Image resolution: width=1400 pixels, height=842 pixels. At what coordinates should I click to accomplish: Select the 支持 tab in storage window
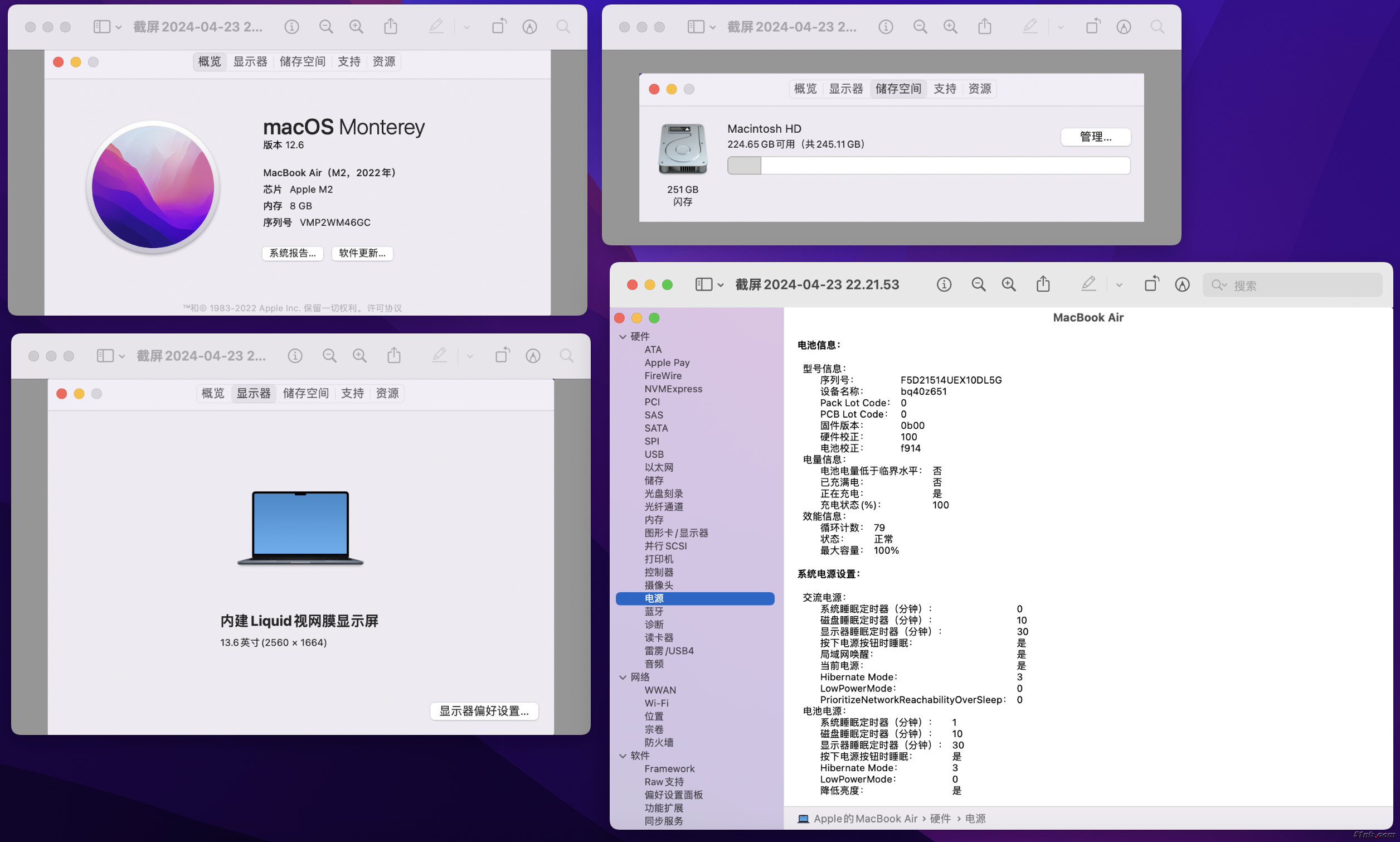(944, 89)
